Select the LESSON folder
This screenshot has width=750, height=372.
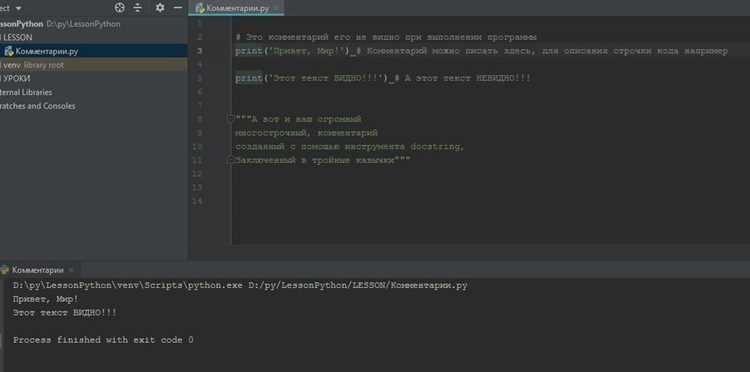point(17,37)
